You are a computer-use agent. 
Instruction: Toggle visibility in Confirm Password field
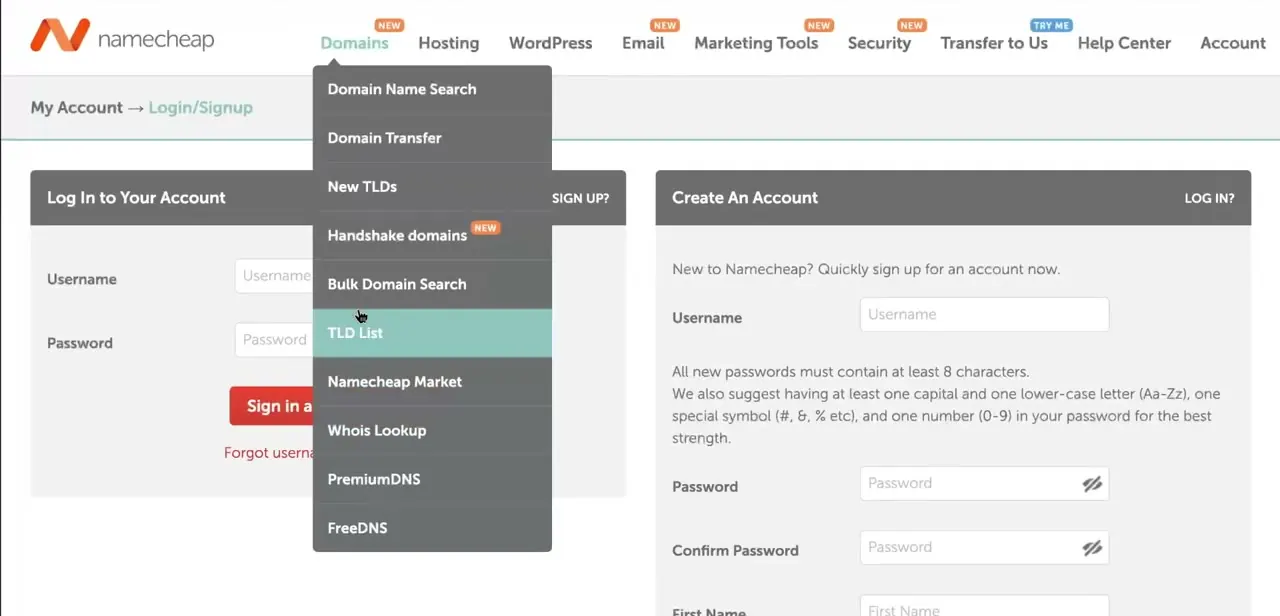coord(1092,548)
